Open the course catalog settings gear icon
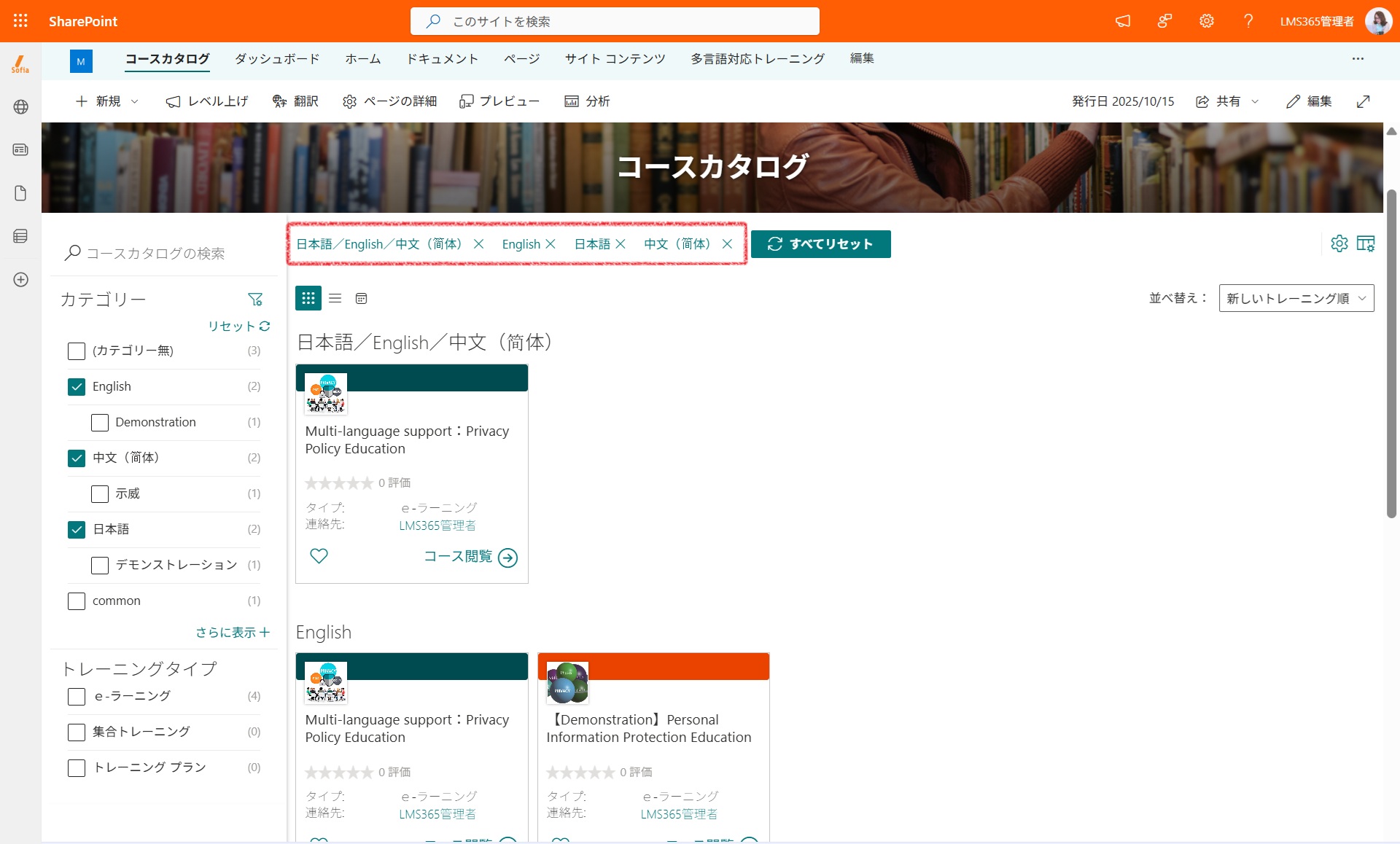1400x844 pixels. click(1339, 243)
